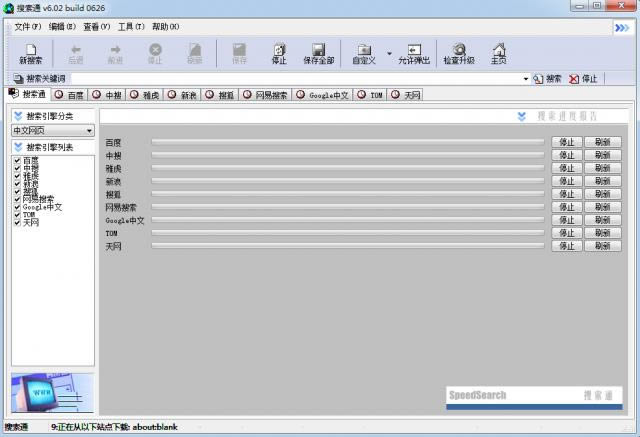The height and width of the screenshot is (437, 640).
Task: Click the 允许弹出 toolbar icon
Action: [414, 50]
